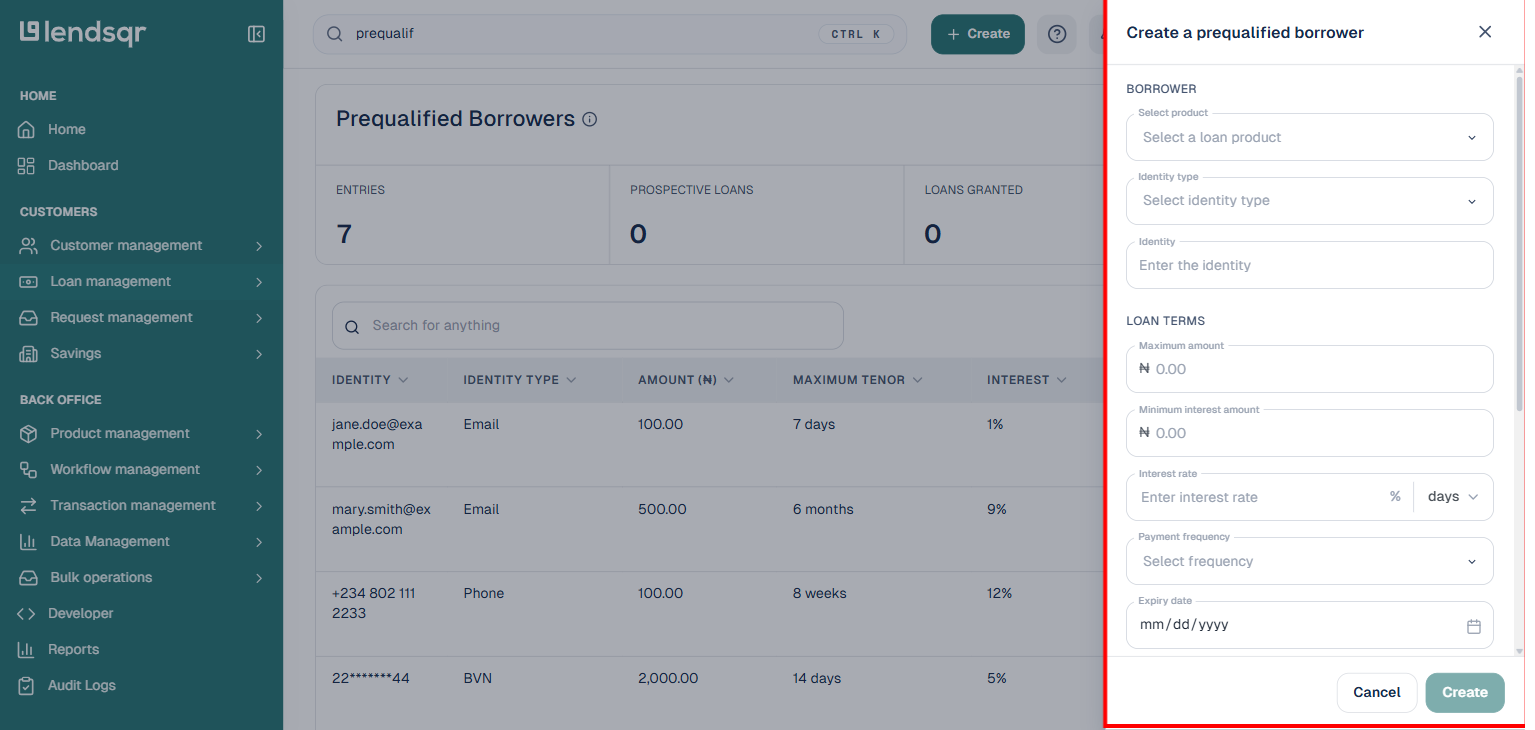This screenshot has height=730, width=1535.
Task: Open Audit Logs via its clipboard icon
Action: tap(26, 685)
